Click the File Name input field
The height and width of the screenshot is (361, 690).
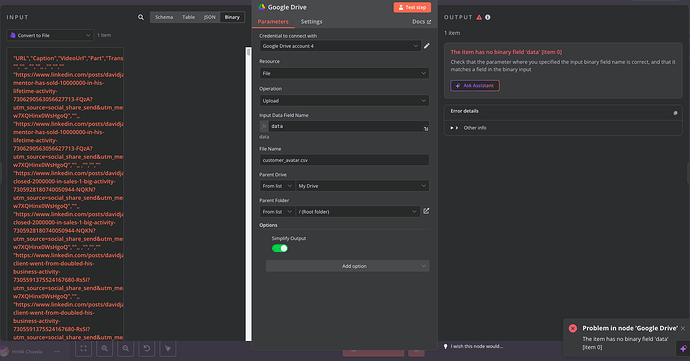click(x=344, y=160)
